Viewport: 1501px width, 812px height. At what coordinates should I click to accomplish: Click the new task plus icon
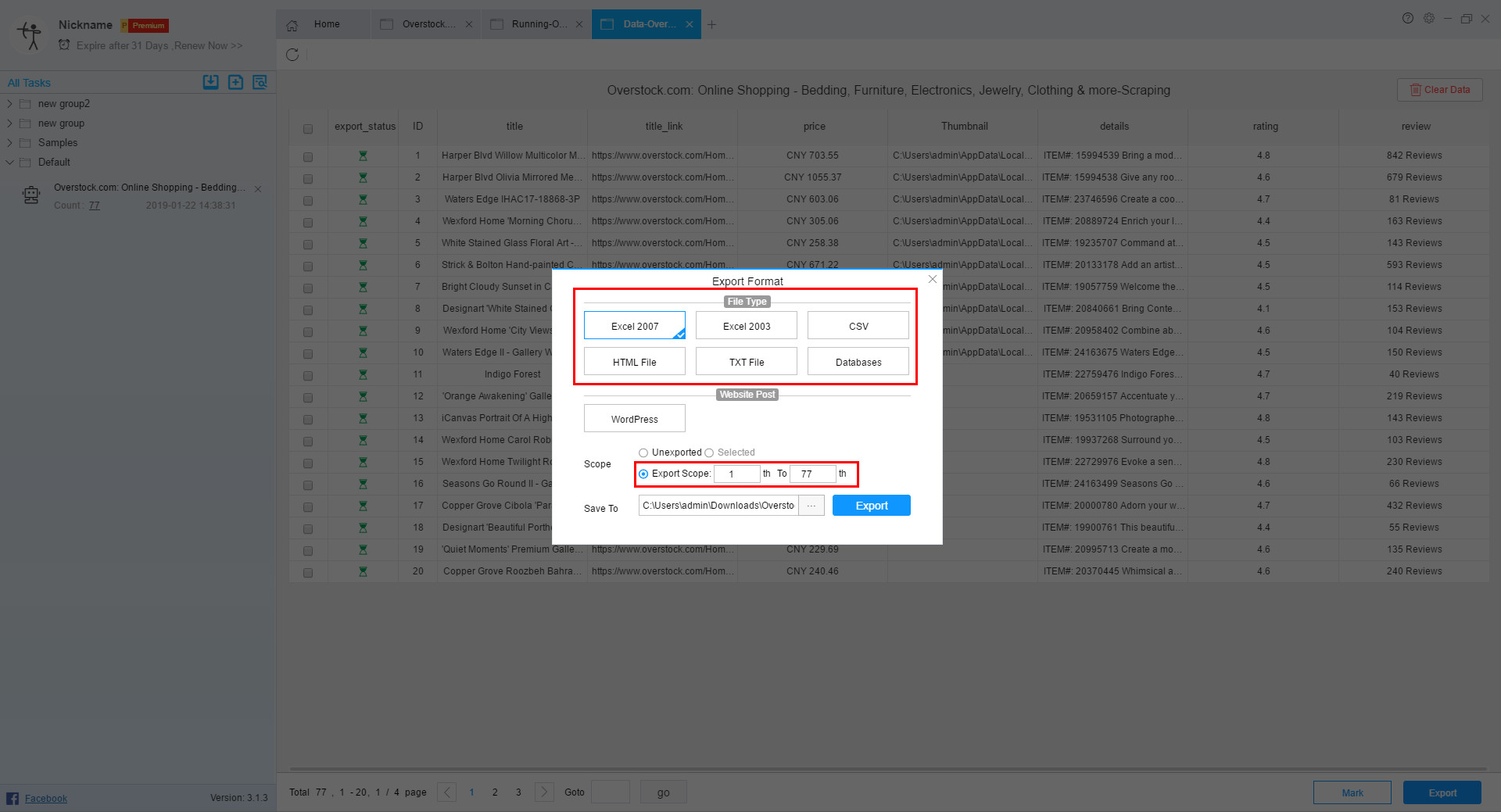pyautogui.click(x=235, y=82)
